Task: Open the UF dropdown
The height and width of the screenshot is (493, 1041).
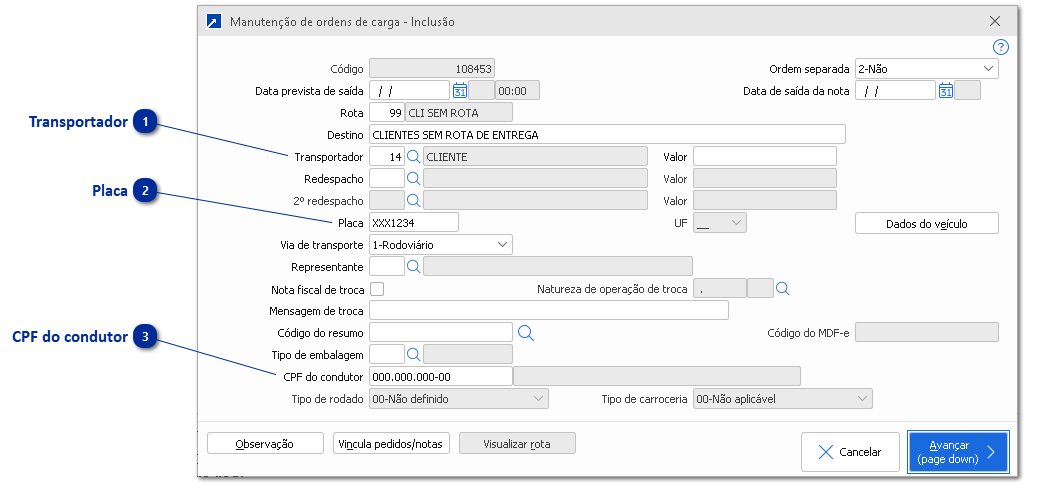Action: (x=720, y=223)
